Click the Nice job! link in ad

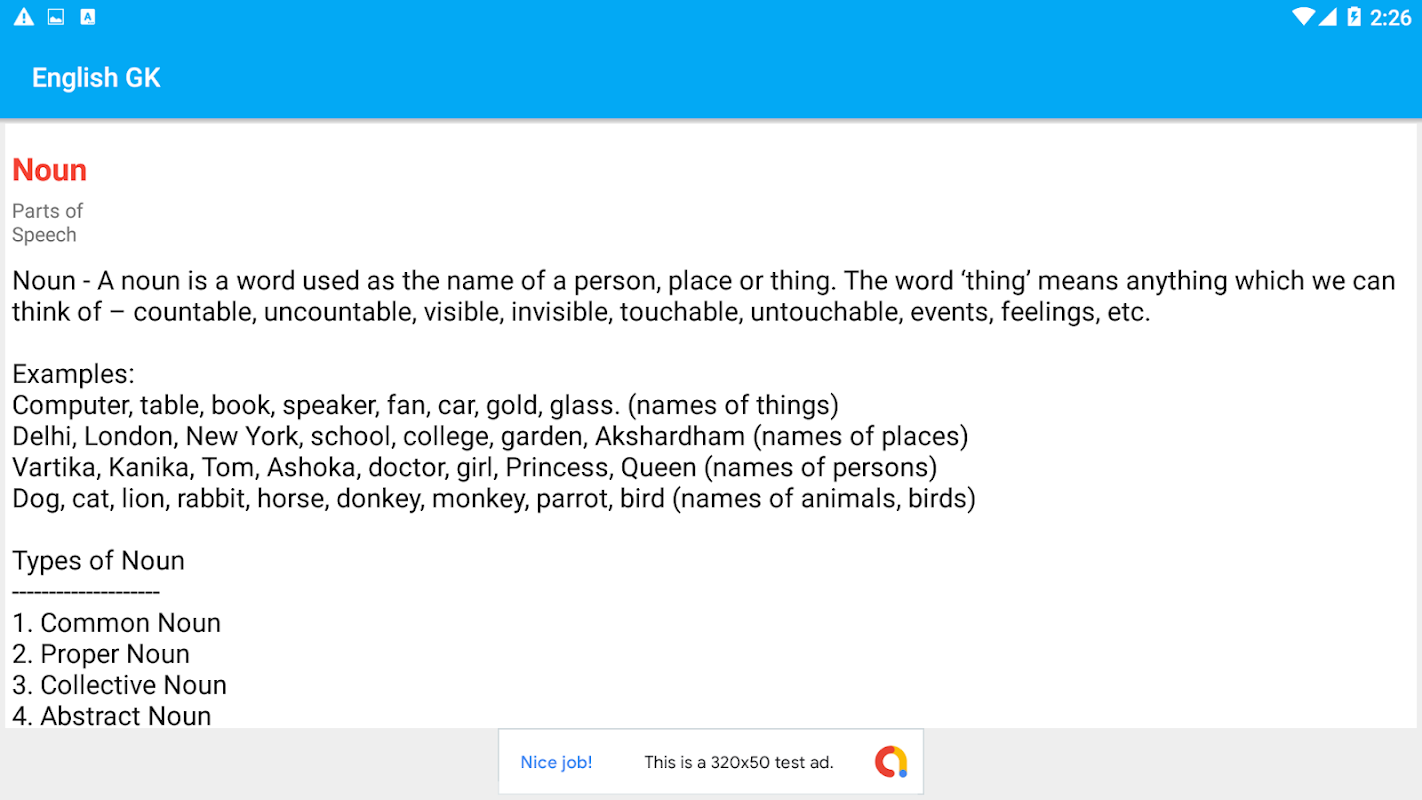tap(556, 762)
